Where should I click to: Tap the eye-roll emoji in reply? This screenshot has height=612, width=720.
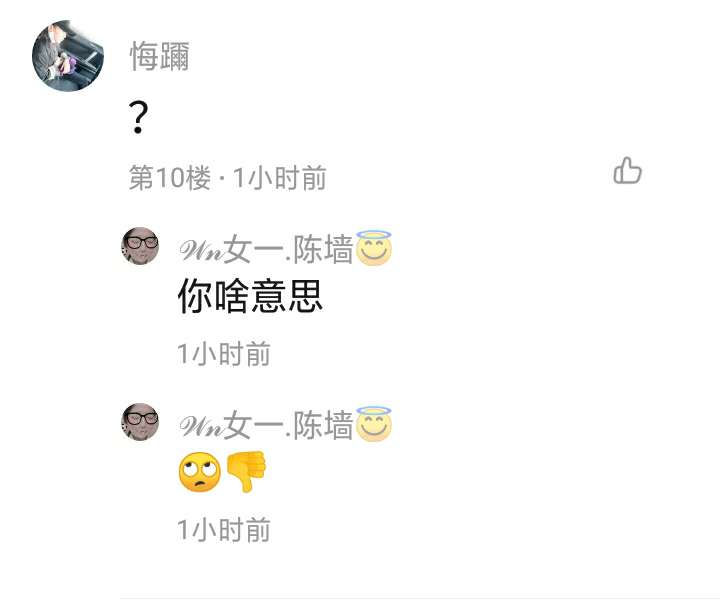click(199, 472)
